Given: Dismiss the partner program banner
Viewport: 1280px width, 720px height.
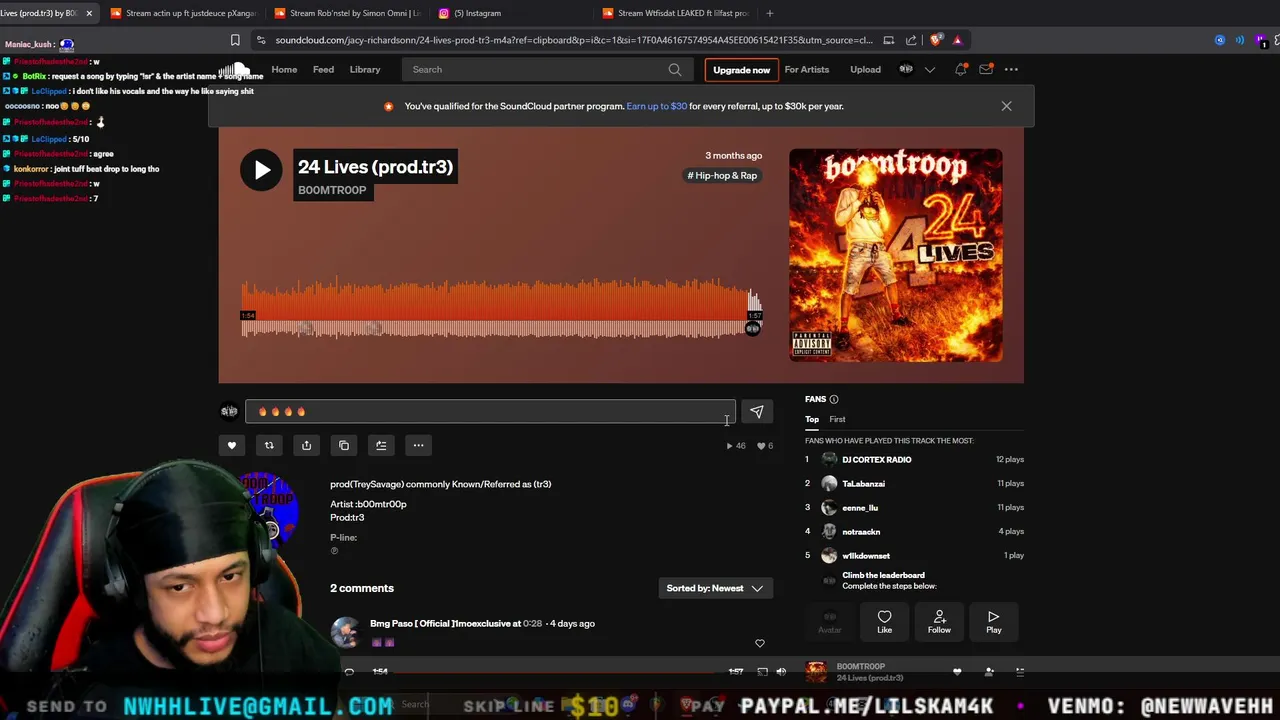Looking at the screenshot, I should [x=1007, y=106].
